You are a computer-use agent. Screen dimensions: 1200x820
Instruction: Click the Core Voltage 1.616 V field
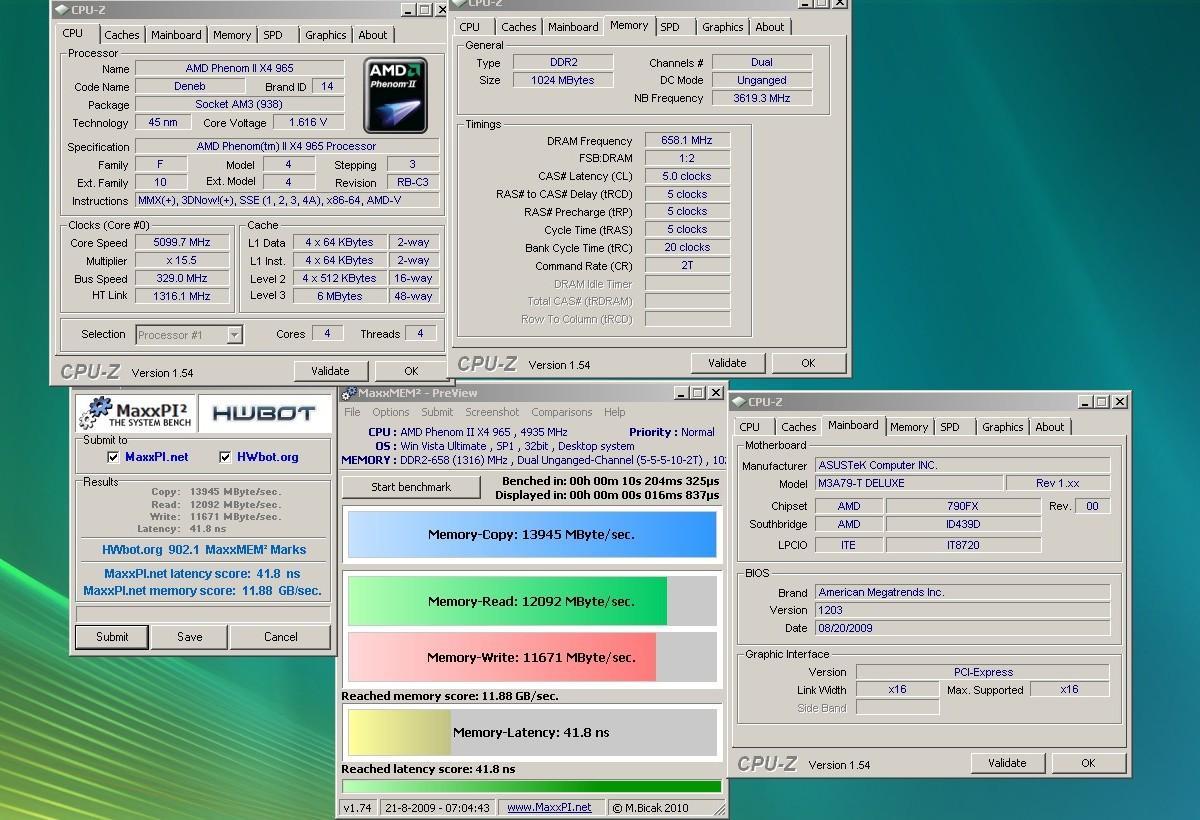(x=308, y=123)
